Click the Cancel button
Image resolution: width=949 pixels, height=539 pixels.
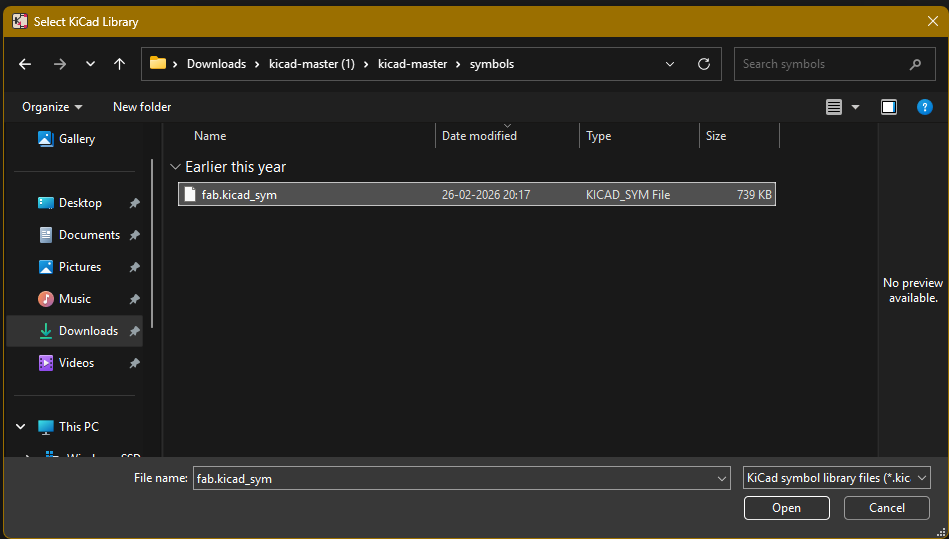coord(887,508)
